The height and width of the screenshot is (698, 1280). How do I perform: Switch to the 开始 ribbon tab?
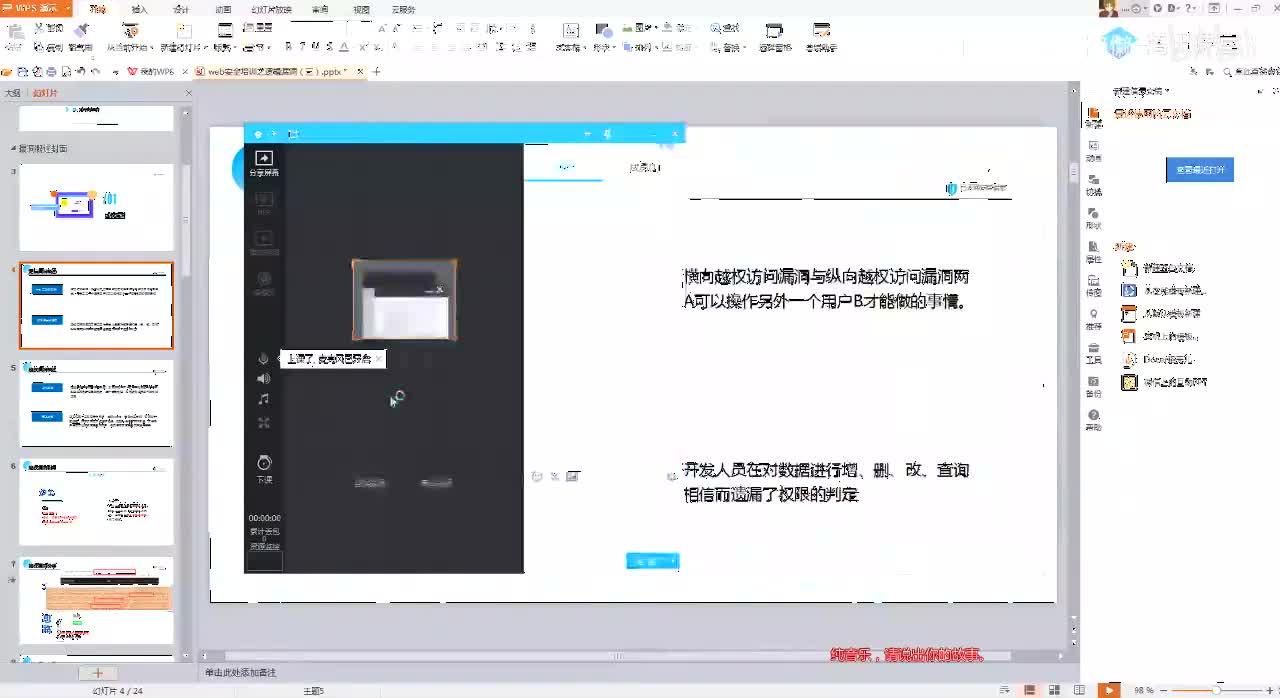pyautogui.click(x=97, y=9)
